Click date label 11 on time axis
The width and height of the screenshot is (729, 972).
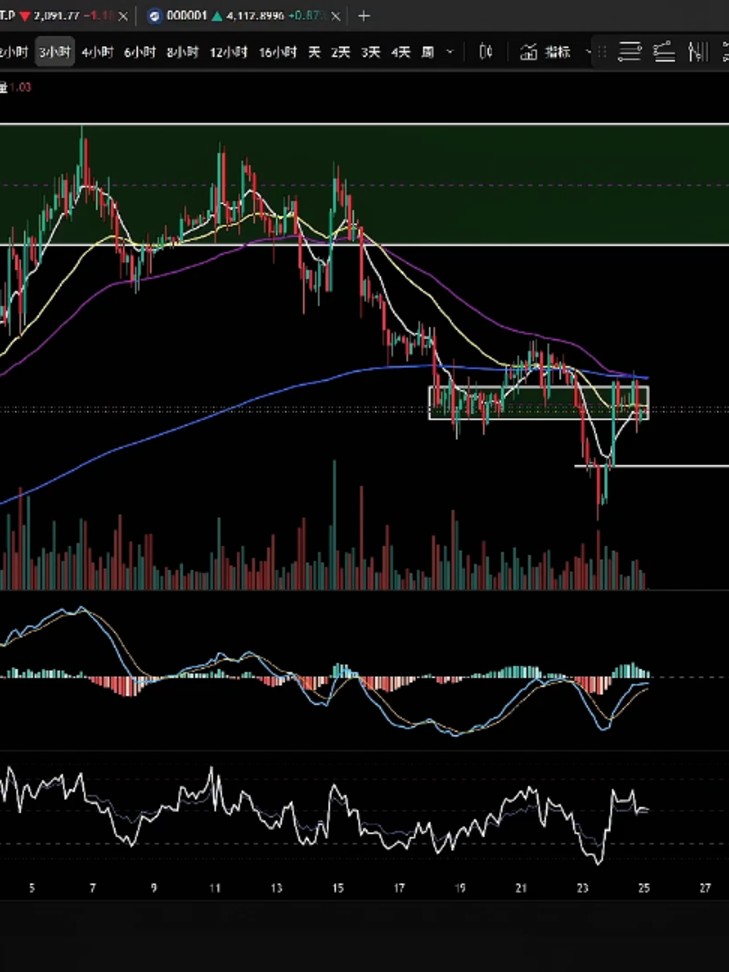click(x=214, y=888)
